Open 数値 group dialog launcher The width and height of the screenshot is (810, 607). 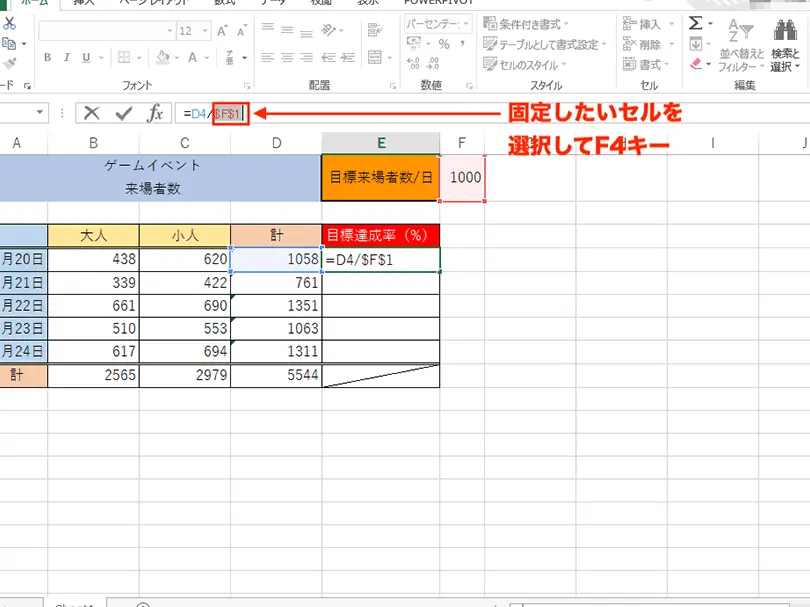coord(469,86)
